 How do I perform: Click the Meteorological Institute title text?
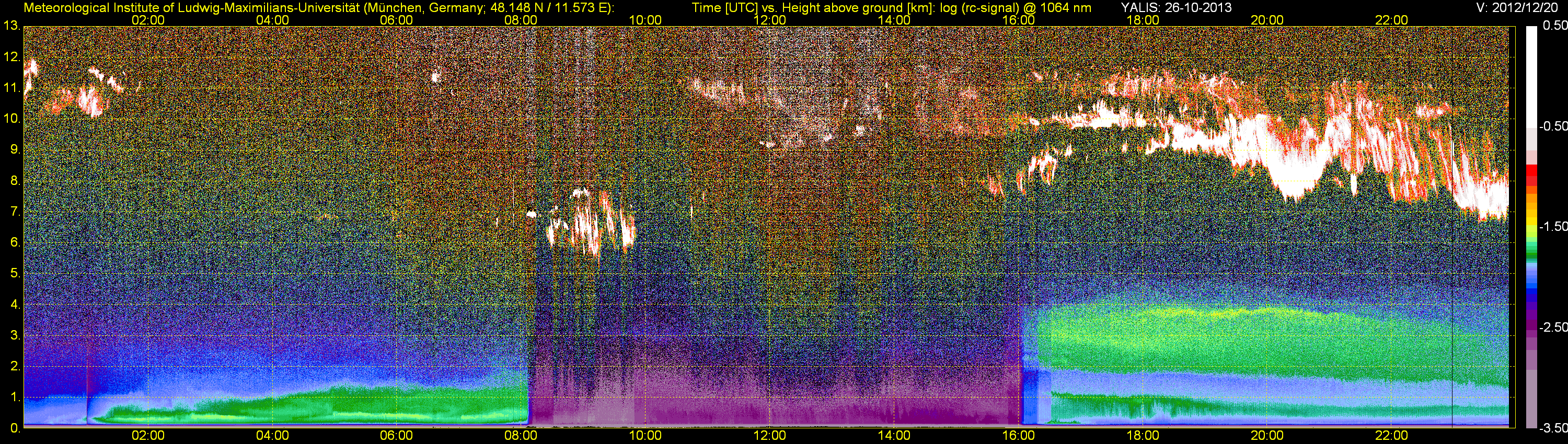[319, 8]
